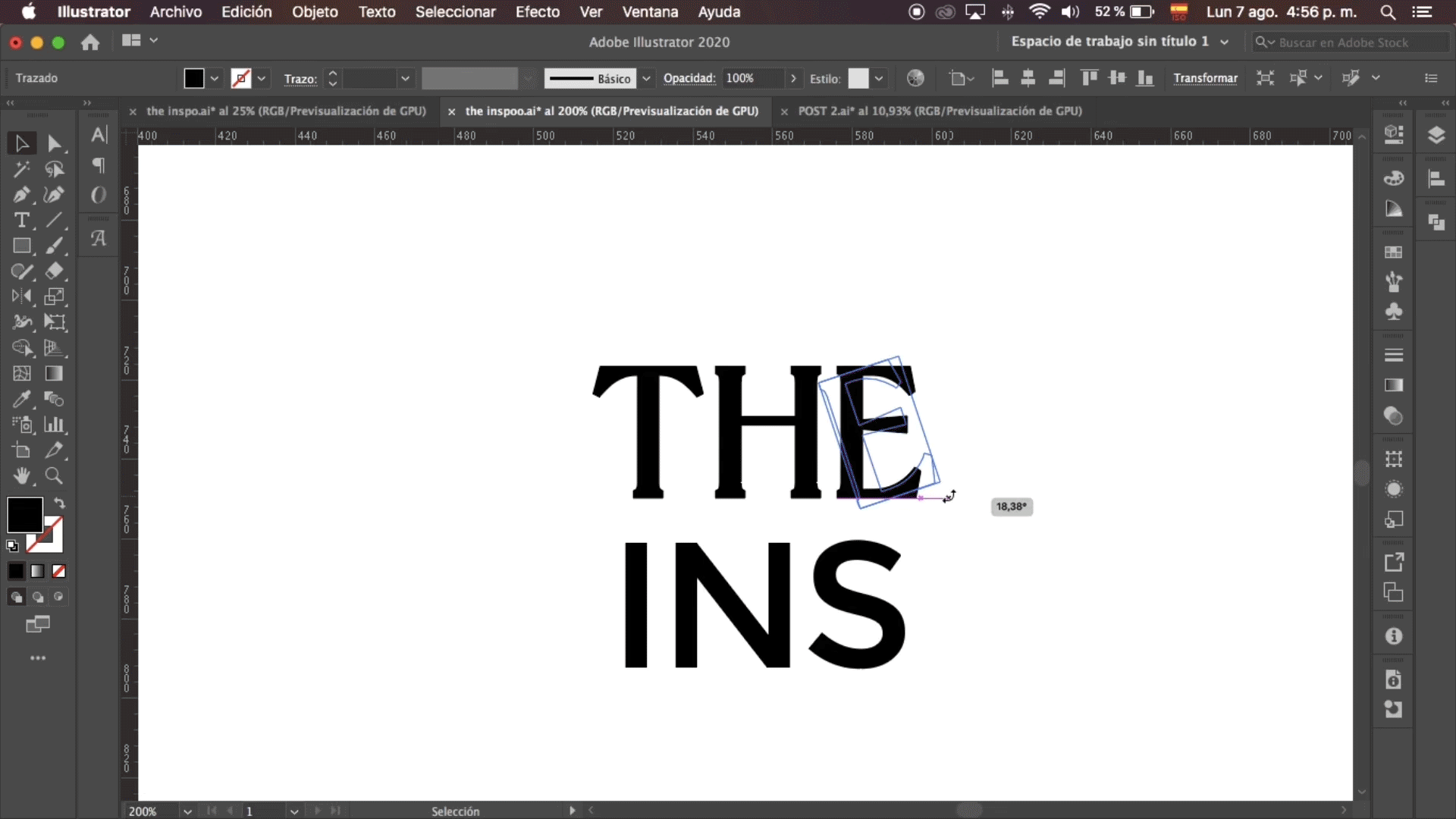Screen dimensions: 1456x819
Task: Expand the Opacidad value dropdown
Action: [793, 78]
